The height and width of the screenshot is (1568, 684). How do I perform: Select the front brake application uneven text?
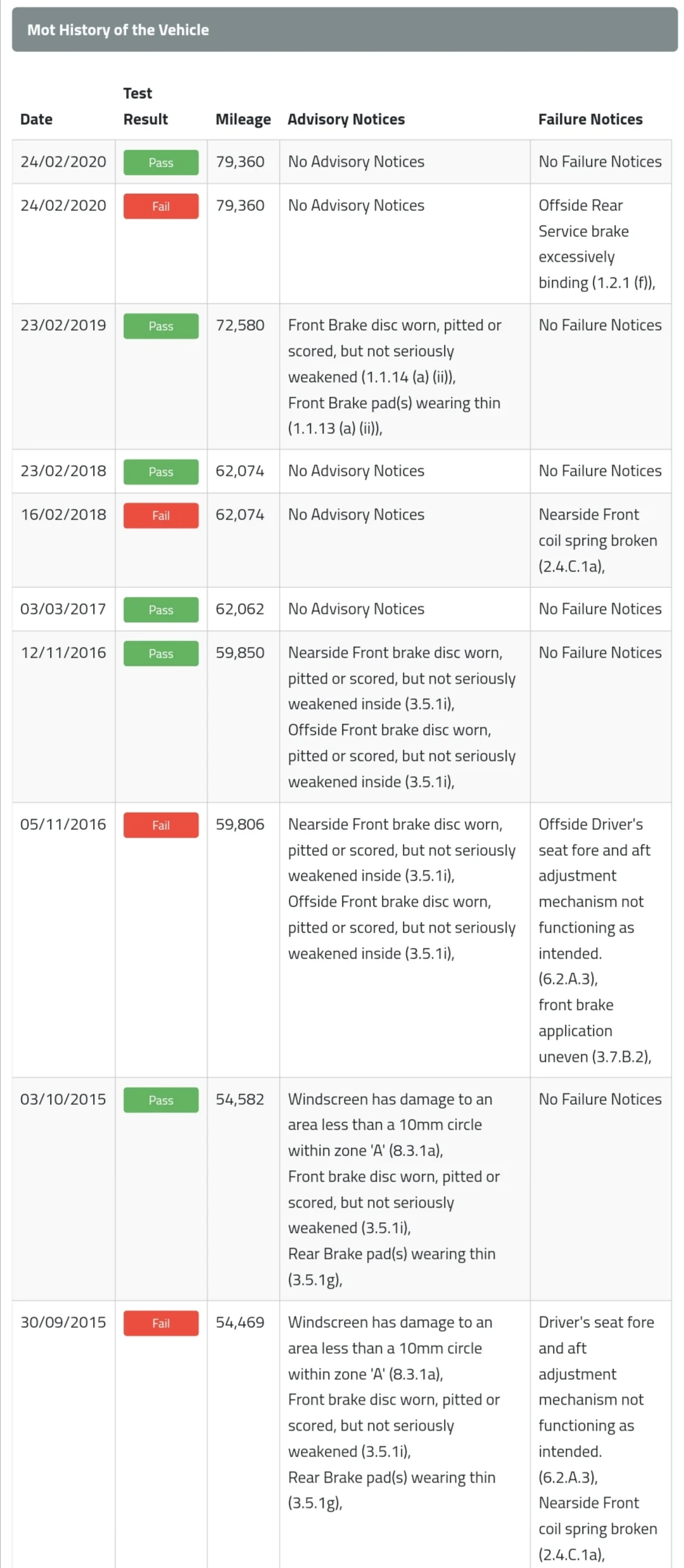pos(595,1031)
